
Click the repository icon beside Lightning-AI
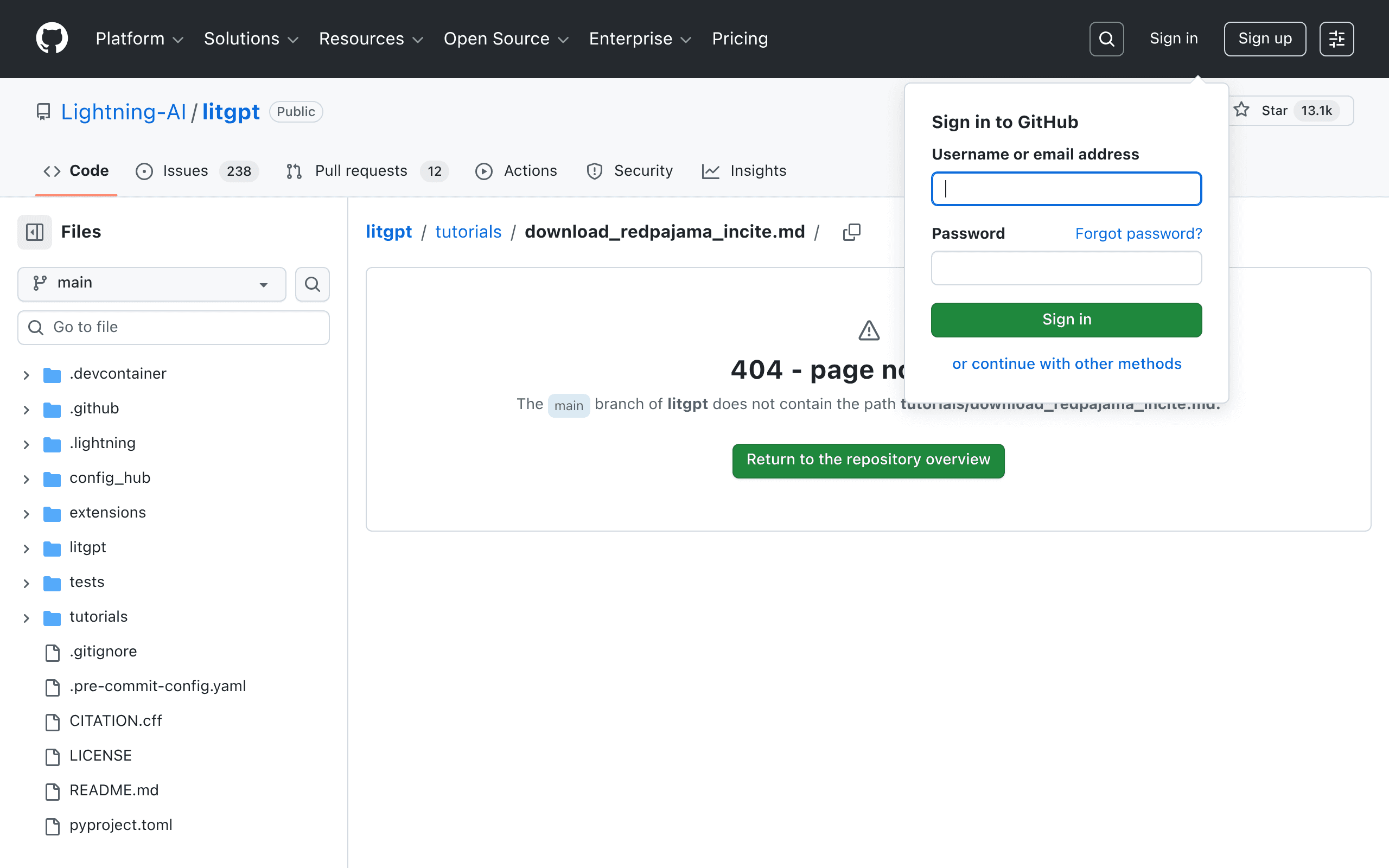tap(43, 111)
